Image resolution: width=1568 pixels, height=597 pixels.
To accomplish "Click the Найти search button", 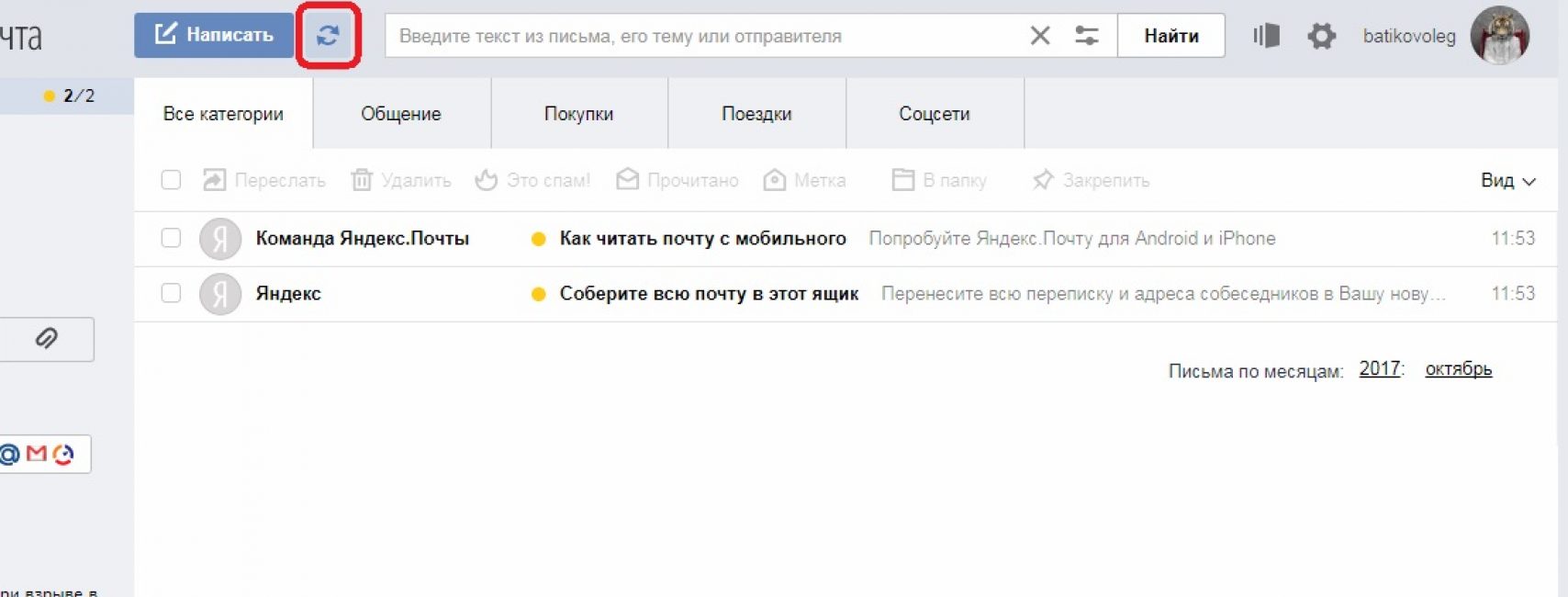I will point(1170,36).
